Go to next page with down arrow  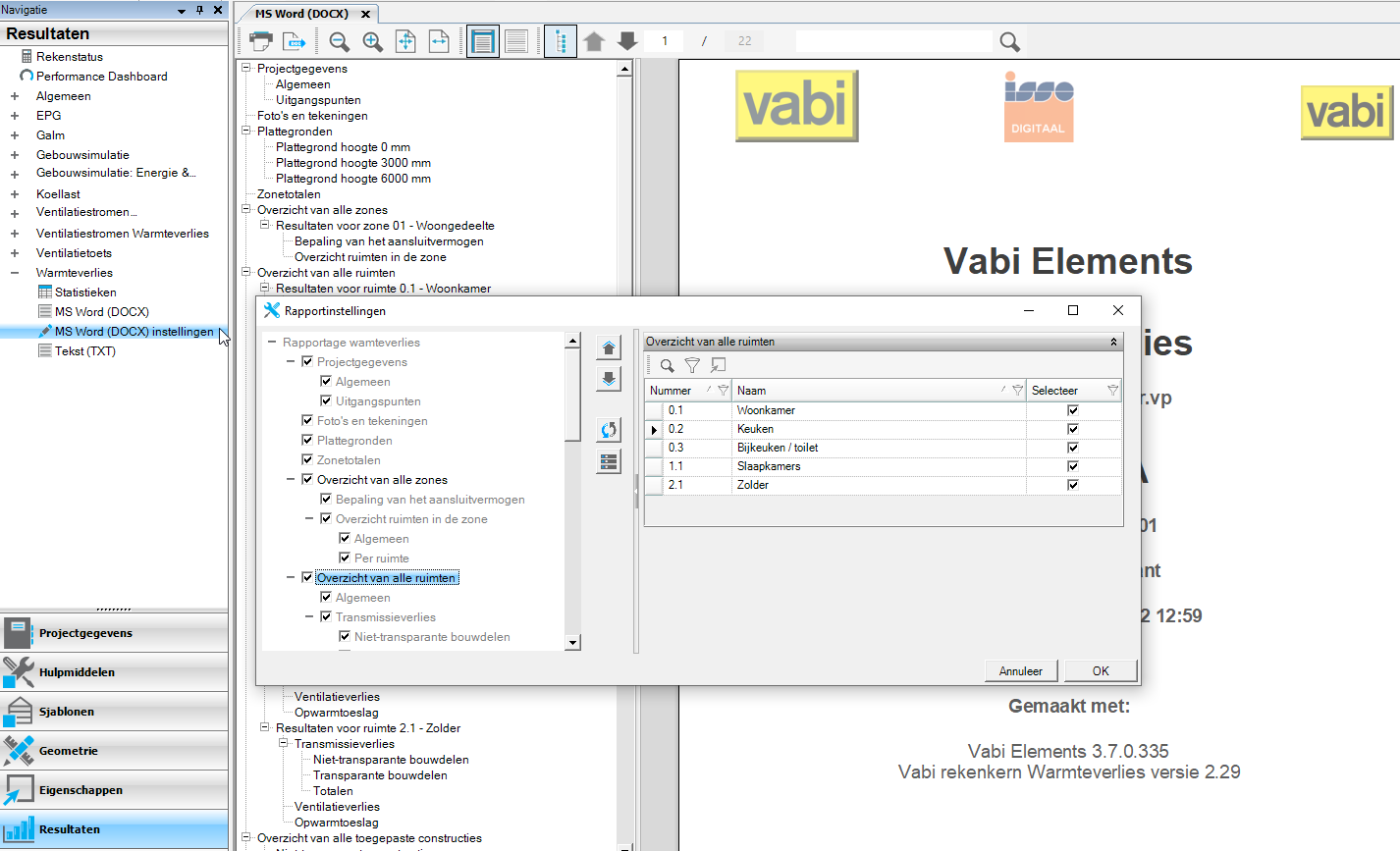click(x=627, y=41)
